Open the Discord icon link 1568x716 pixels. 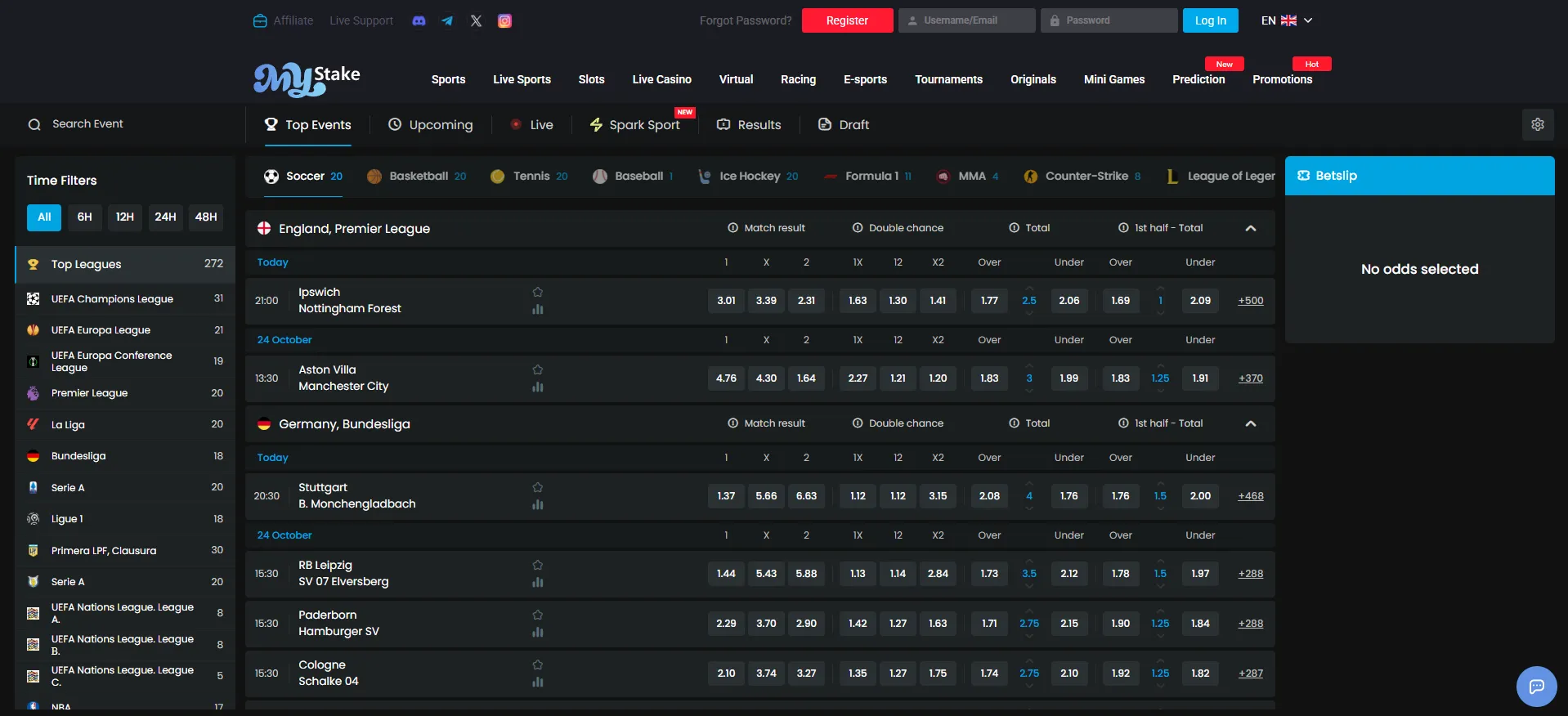point(419,21)
